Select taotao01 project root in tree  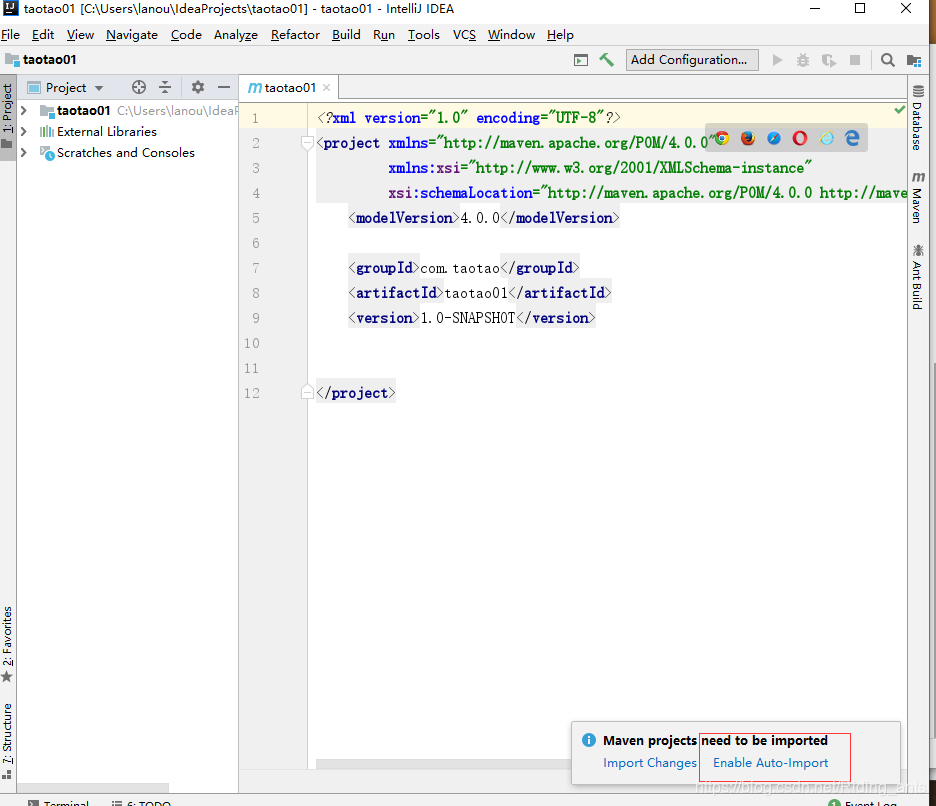pos(84,110)
